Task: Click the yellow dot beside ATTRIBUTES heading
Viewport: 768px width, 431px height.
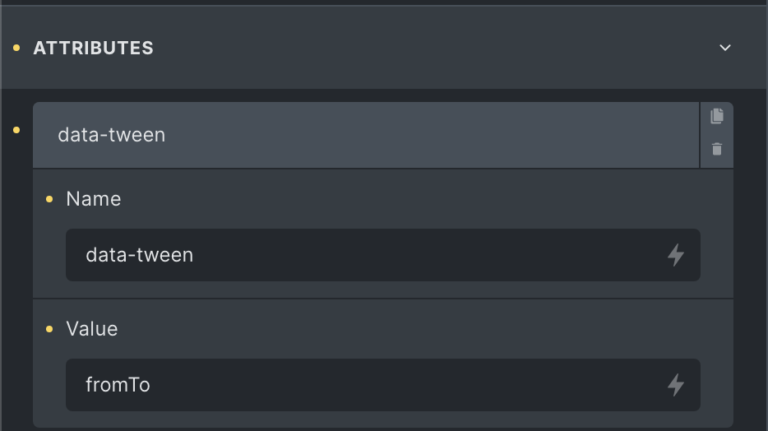Action: pos(16,48)
